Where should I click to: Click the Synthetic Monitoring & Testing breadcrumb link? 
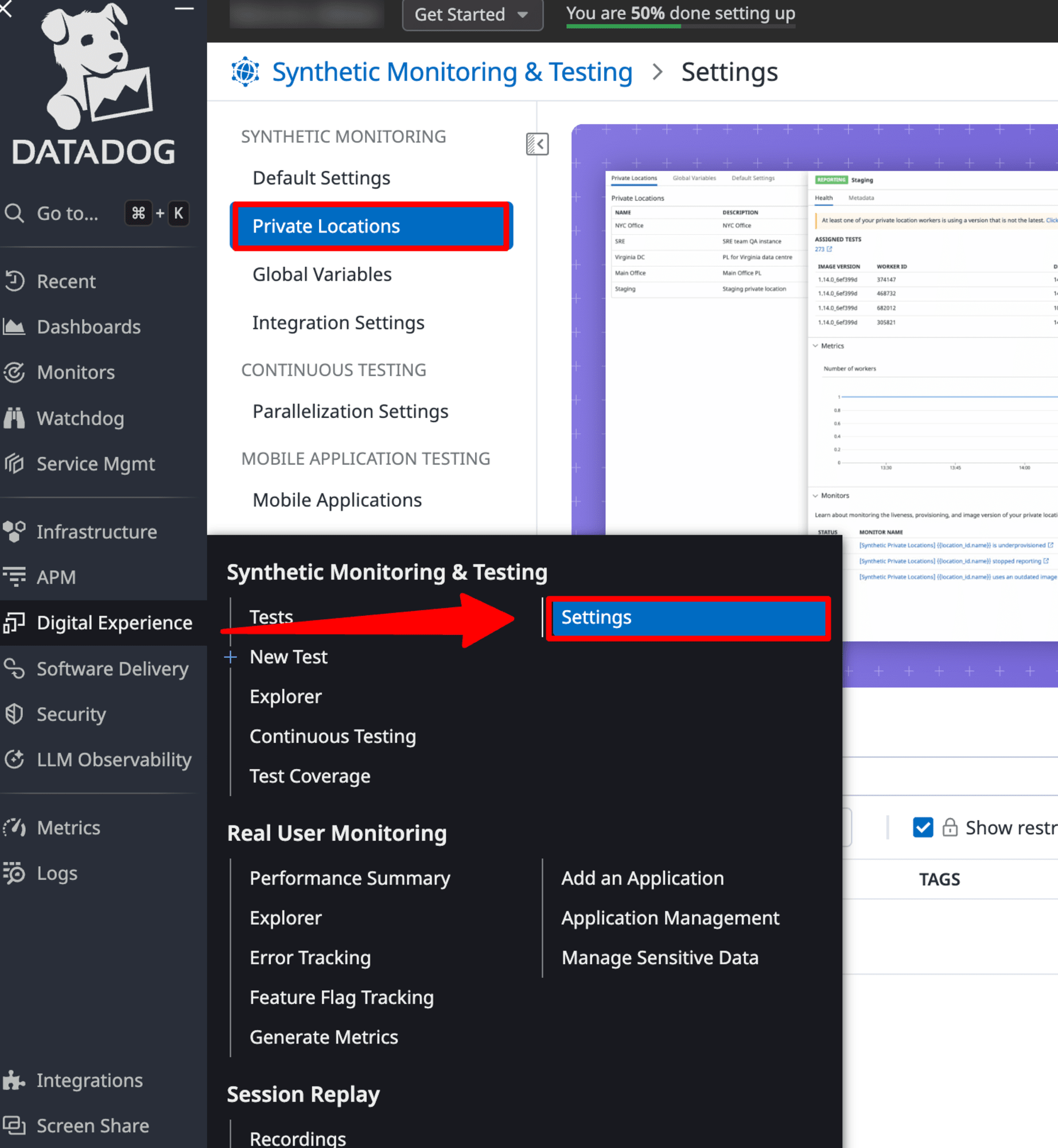[x=452, y=72]
